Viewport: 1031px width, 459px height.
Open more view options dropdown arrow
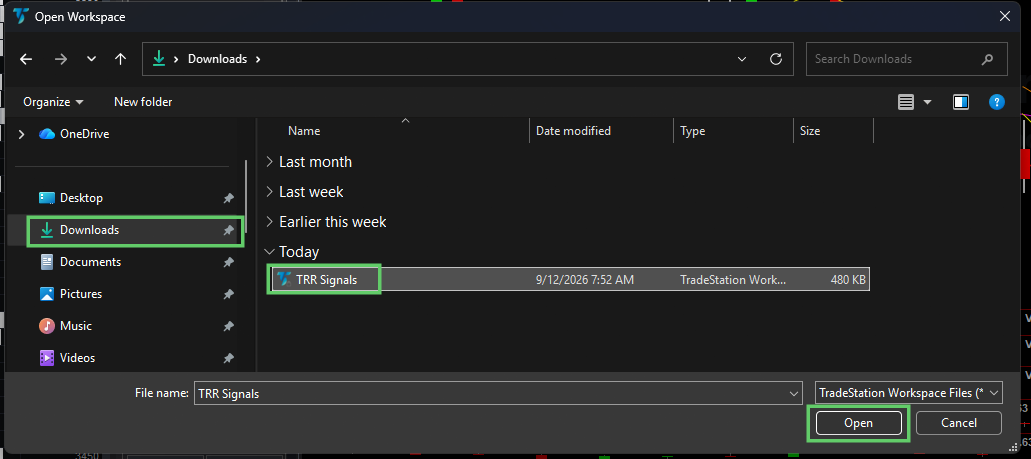pos(928,102)
